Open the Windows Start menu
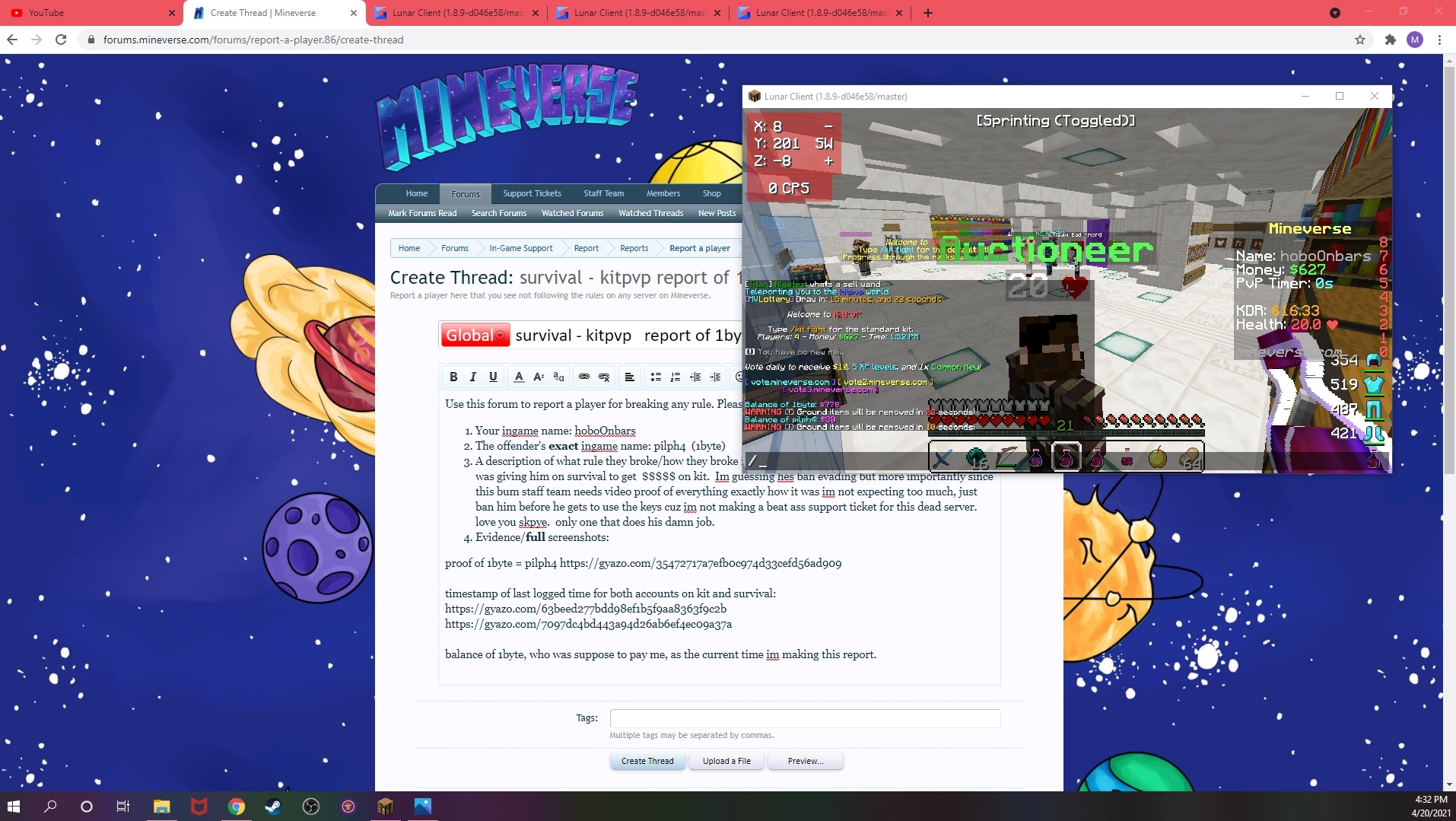The image size is (1456, 821). click(x=14, y=807)
